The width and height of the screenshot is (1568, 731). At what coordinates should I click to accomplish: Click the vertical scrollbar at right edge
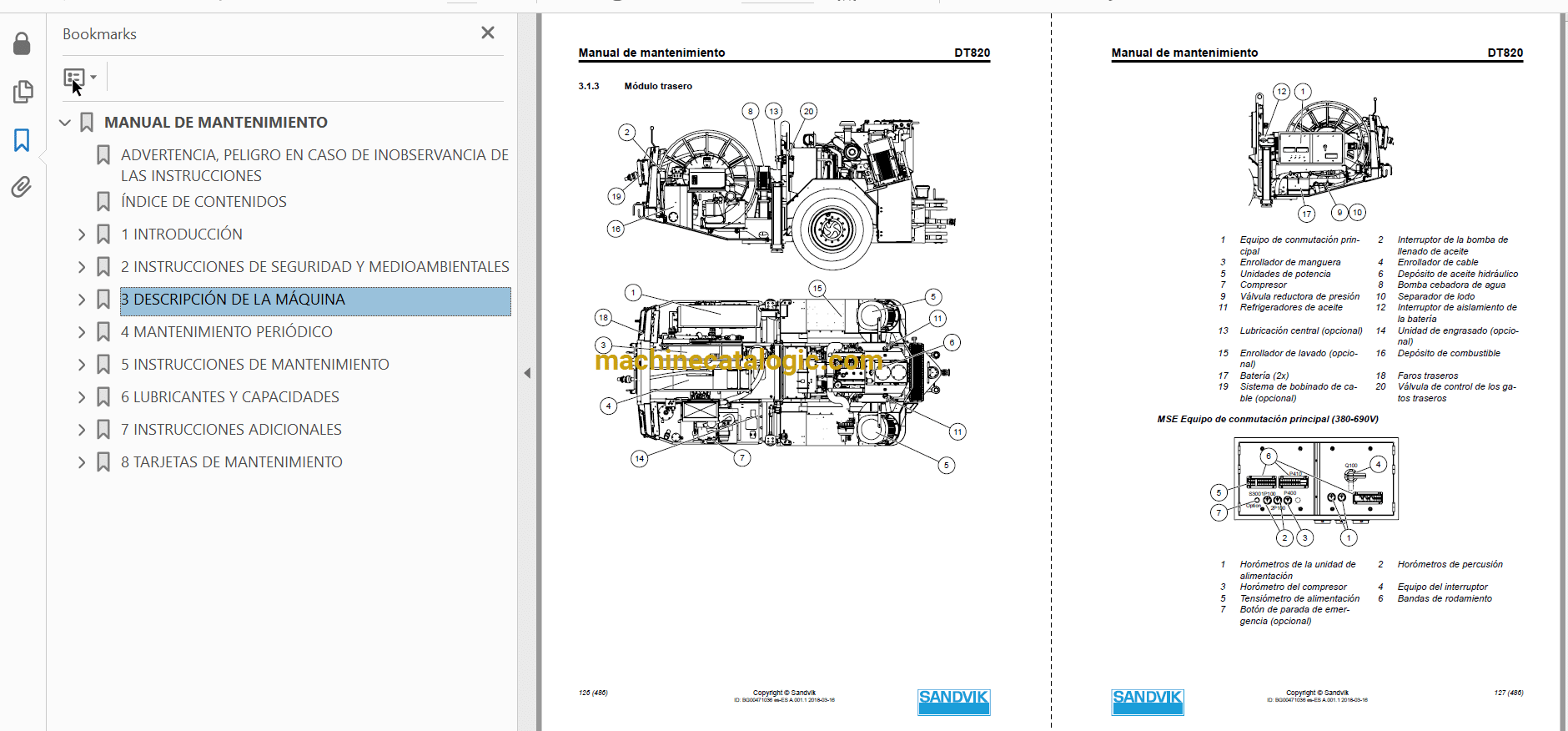1564,372
